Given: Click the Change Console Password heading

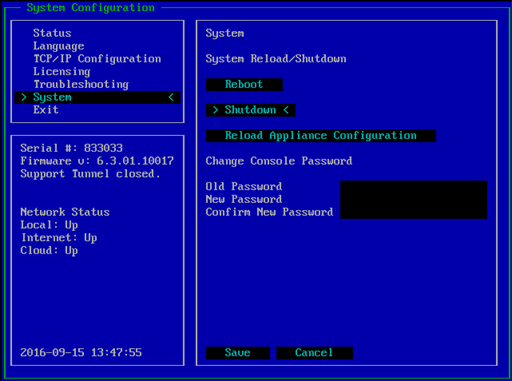Looking at the screenshot, I should point(279,161).
